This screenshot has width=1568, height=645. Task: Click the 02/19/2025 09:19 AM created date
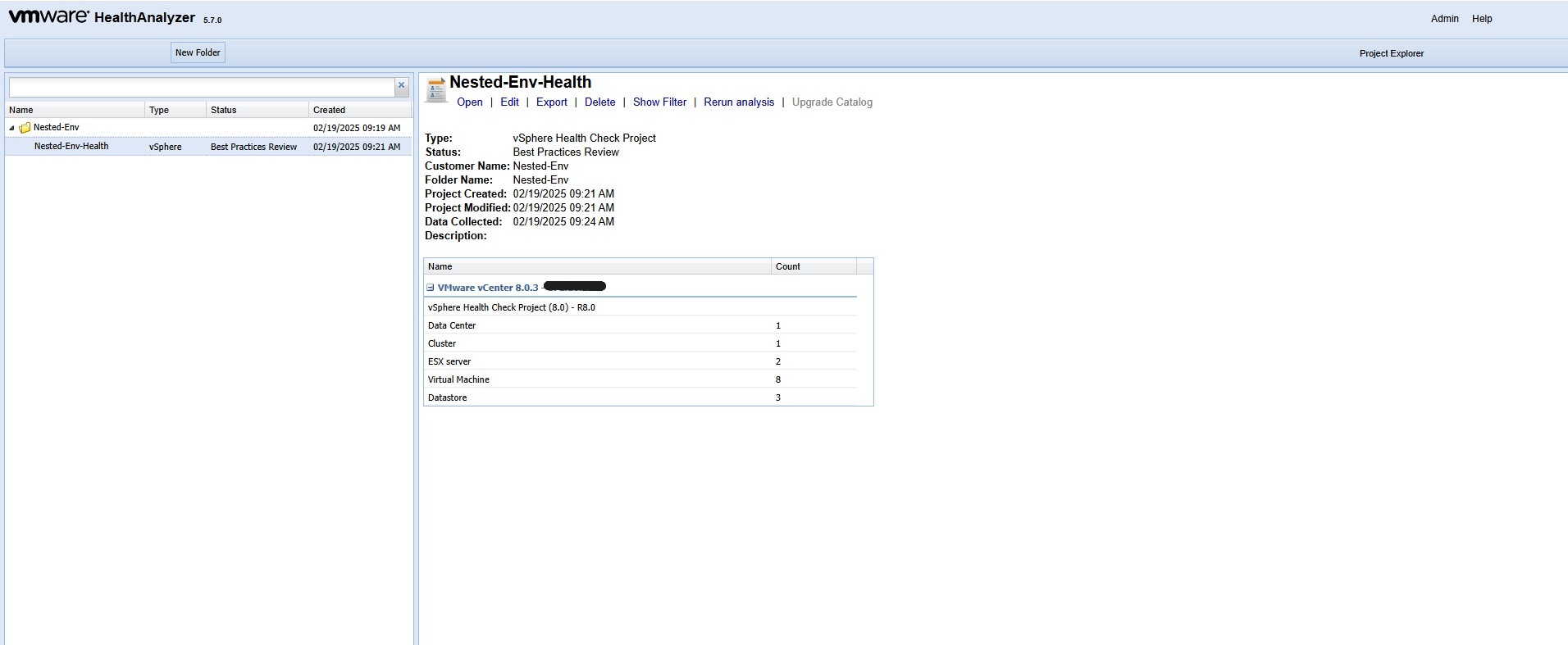point(357,128)
